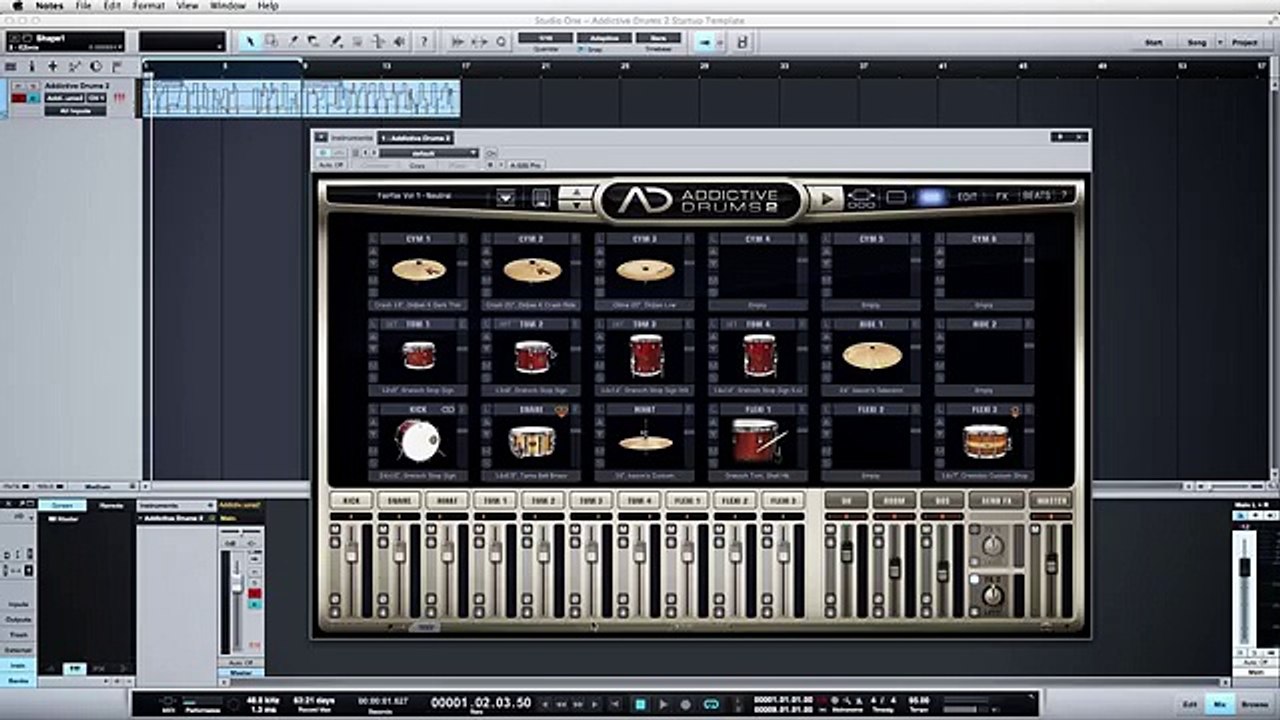The width and height of the screenshot is (1280, 720).
Task: Click the KICK channel label button in the mixer
Action: pyautogui.click(x=351, y=500)
